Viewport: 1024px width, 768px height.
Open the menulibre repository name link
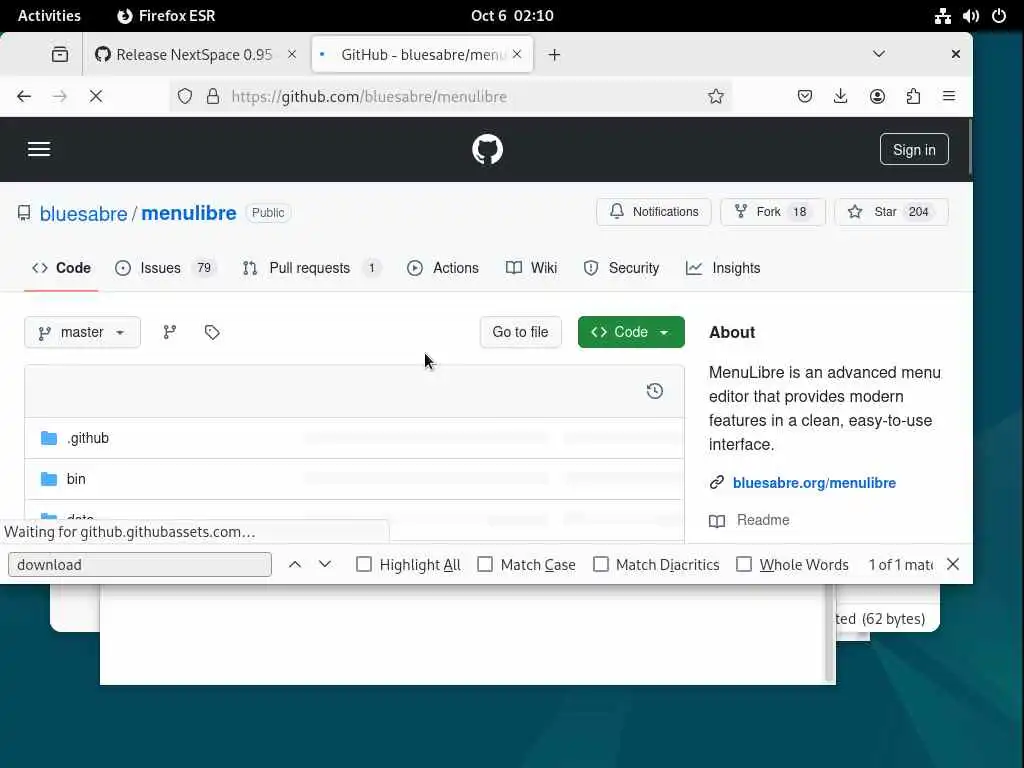pos(189,214)
